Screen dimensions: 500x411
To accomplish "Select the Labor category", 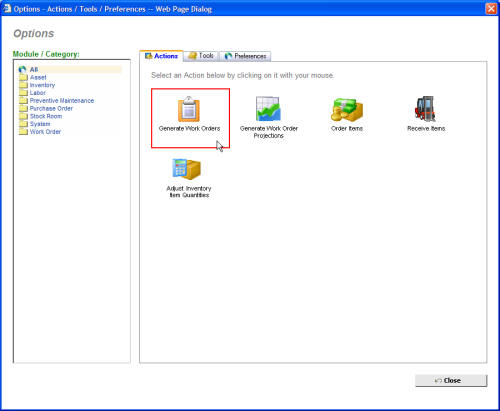I will point(37,93).
